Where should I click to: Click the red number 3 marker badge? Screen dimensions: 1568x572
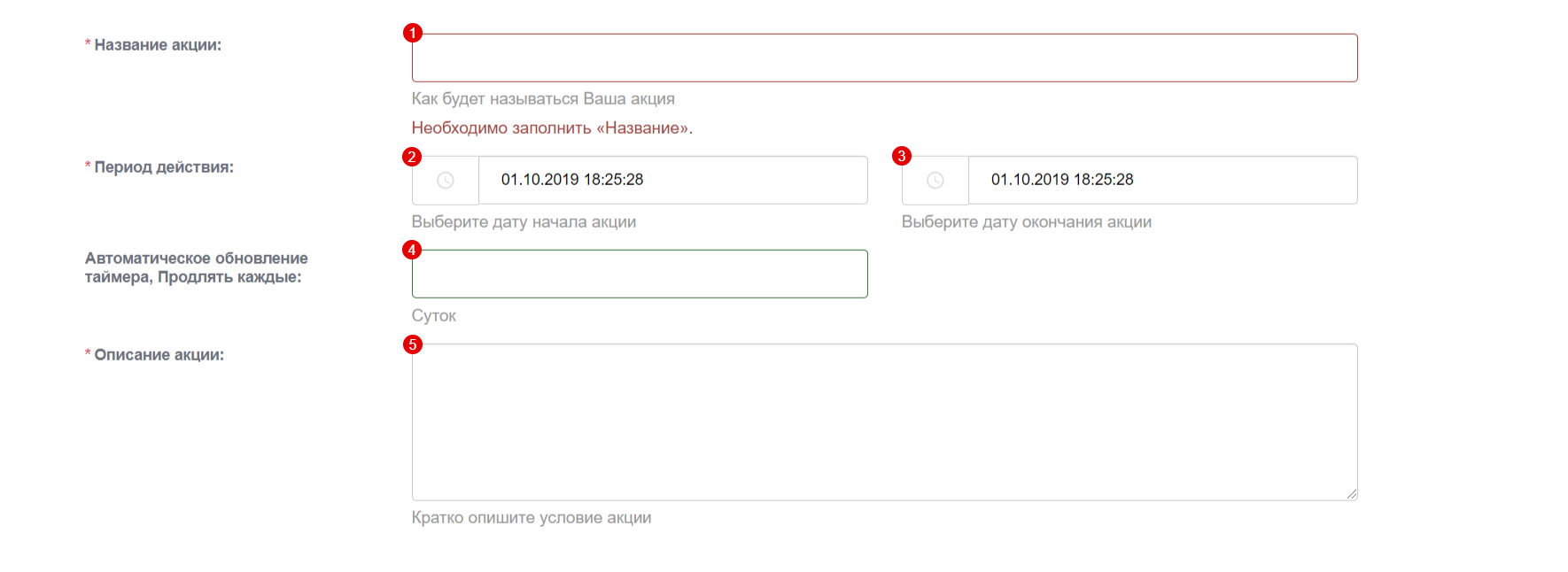902,156
